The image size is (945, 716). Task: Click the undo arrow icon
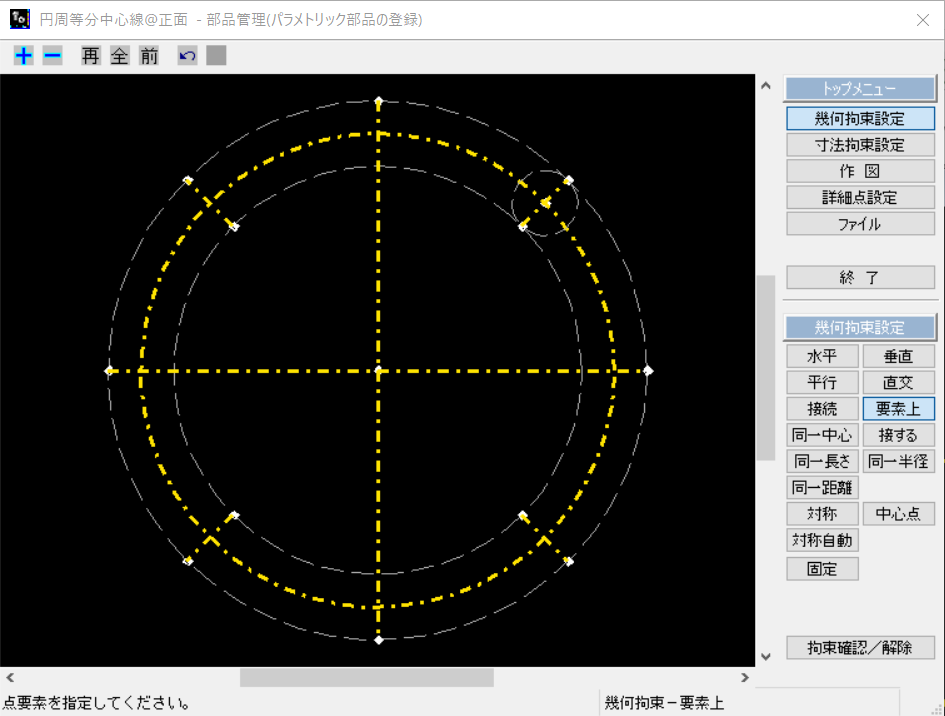[x=187, y=56]
